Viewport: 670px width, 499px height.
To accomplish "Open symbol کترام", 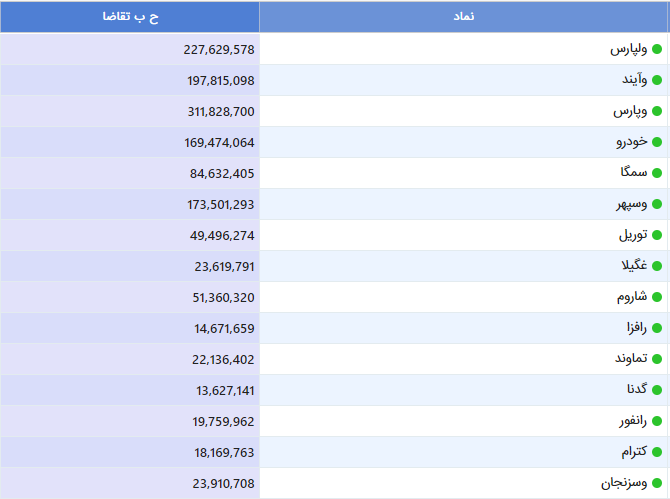I will [635, 452].
